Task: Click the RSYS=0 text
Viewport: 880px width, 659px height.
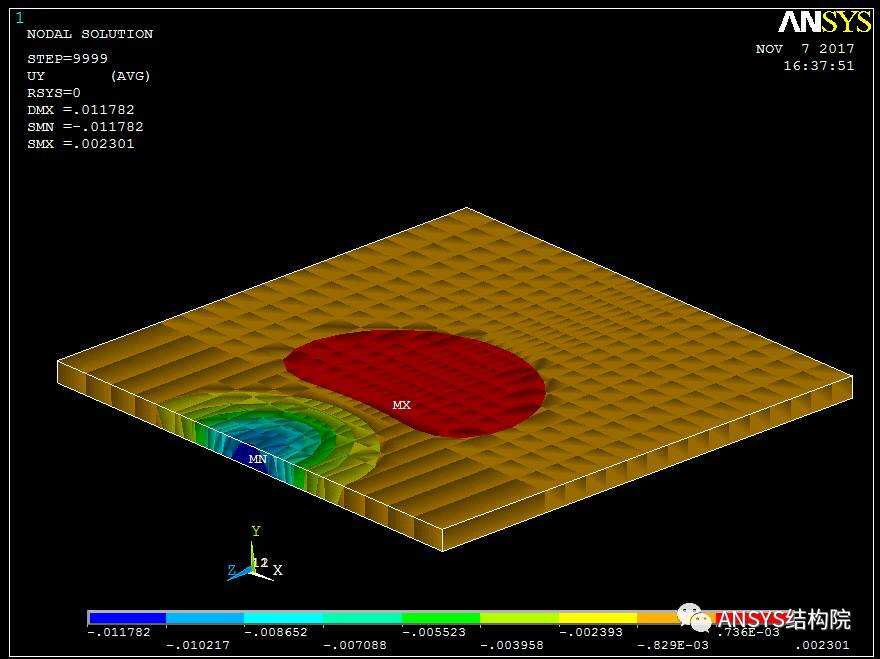Action: [x=54, y=93]
